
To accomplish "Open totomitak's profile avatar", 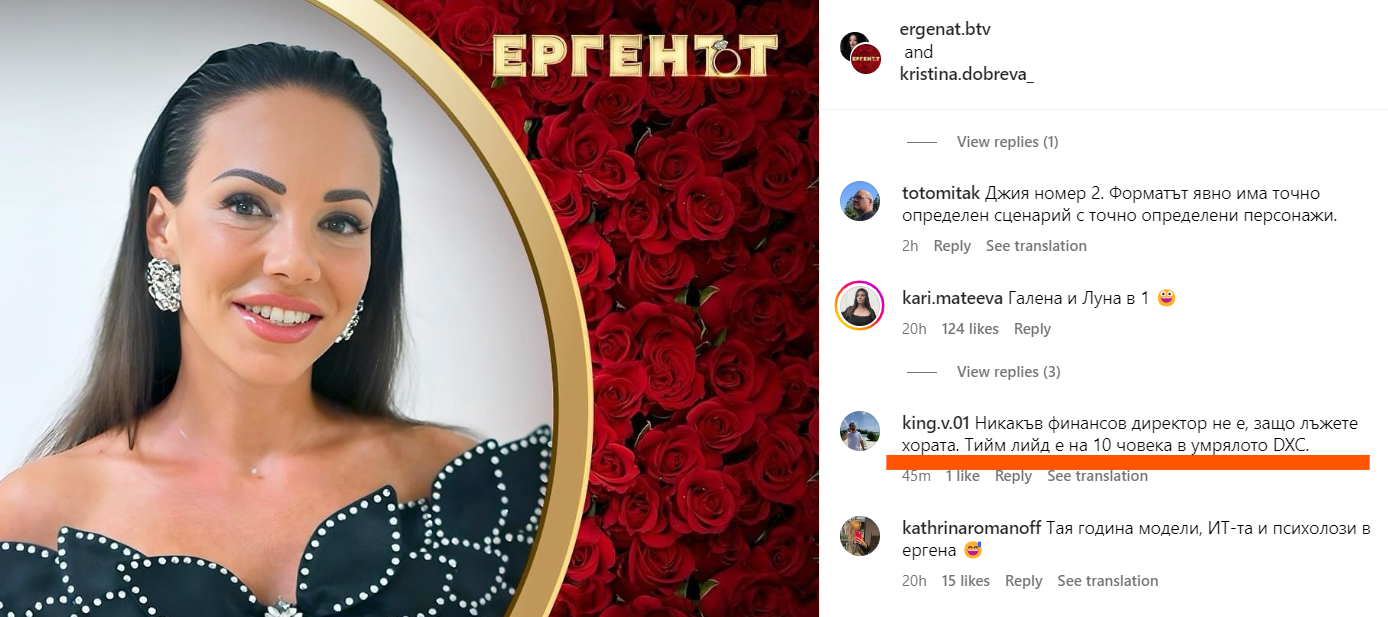I will click(860, 201).
